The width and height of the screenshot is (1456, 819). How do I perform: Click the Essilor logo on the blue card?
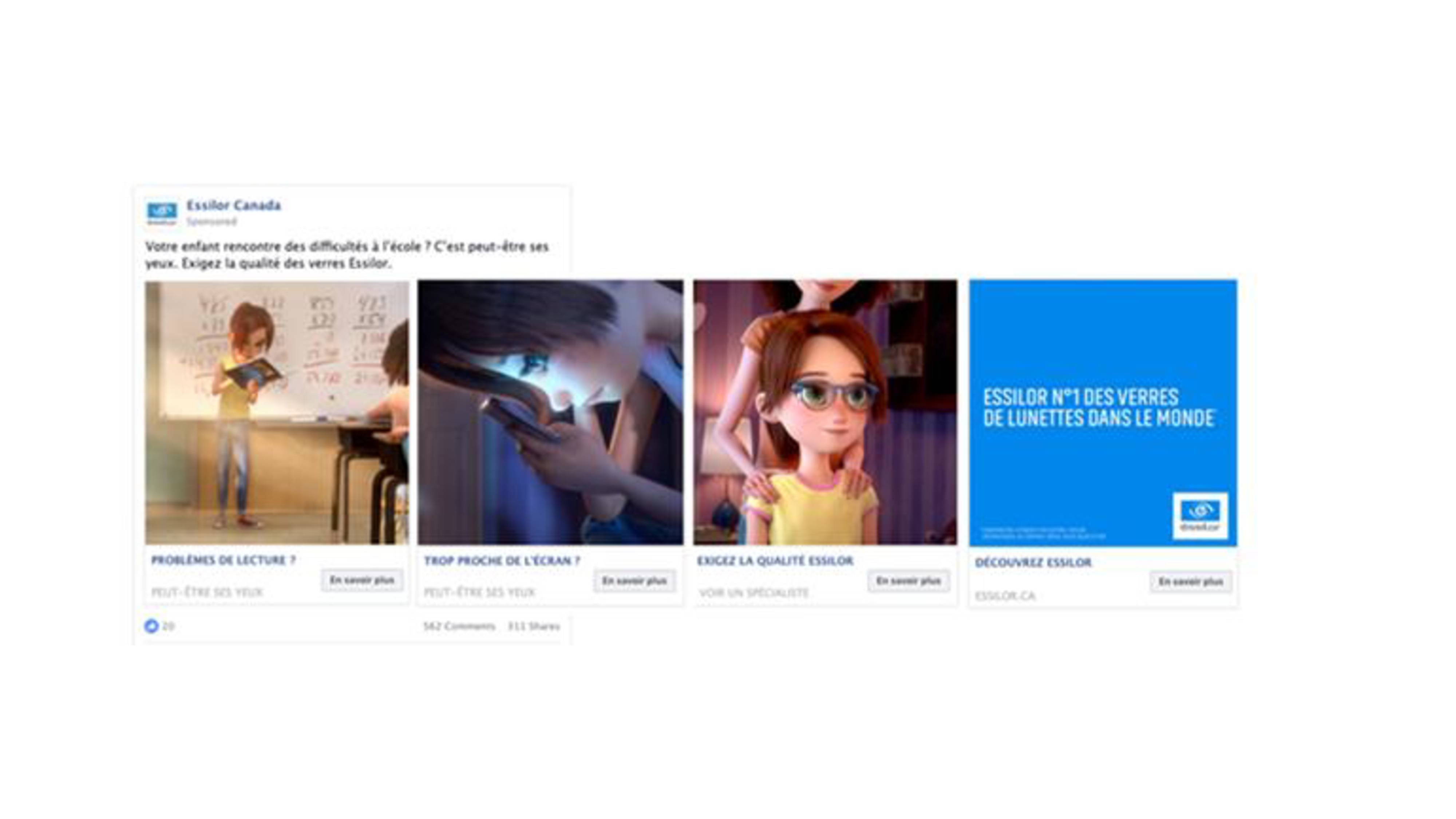[1200, 516]
